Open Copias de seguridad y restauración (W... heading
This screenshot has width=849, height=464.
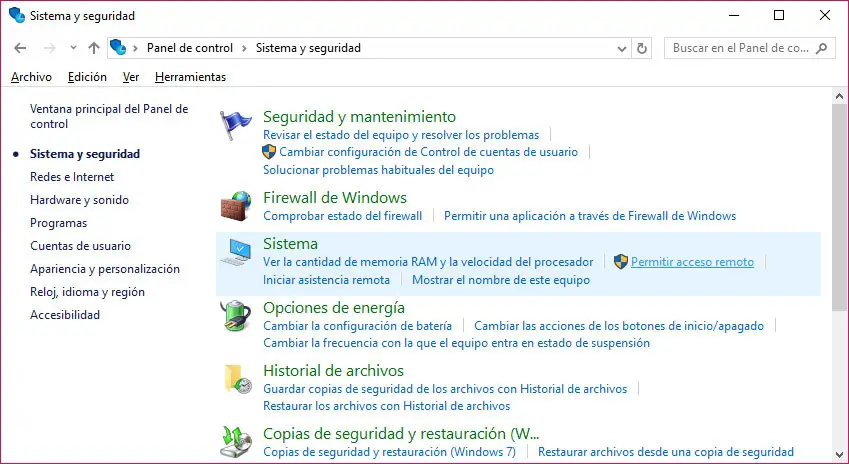coord(401,434)
